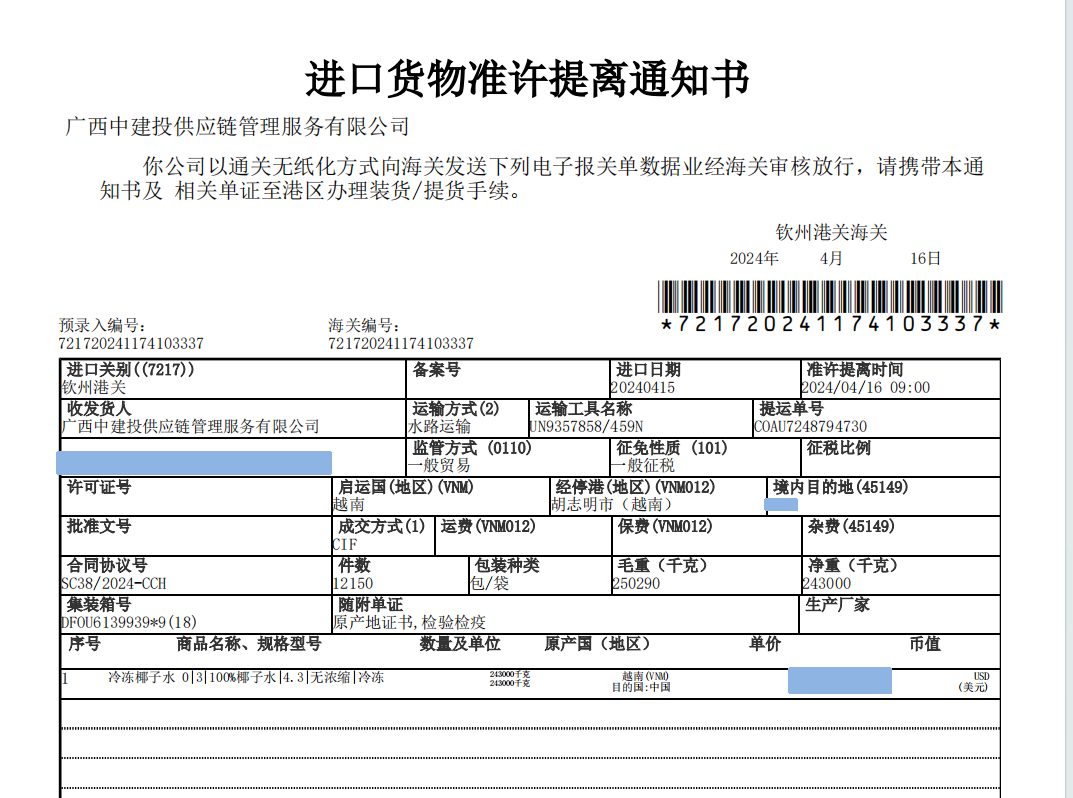1073x798 pixels.
Task: Click the net weight value 243000
Action: pos(827,583)
